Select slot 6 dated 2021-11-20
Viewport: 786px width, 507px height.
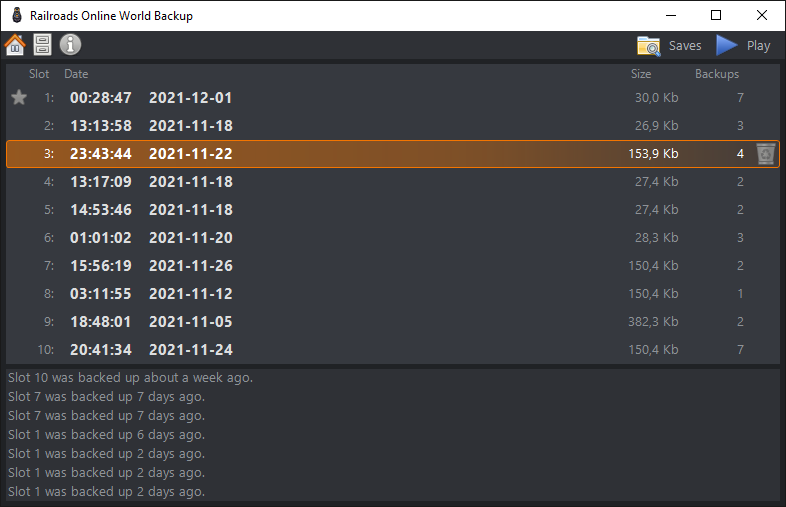(x=392, y=238)
